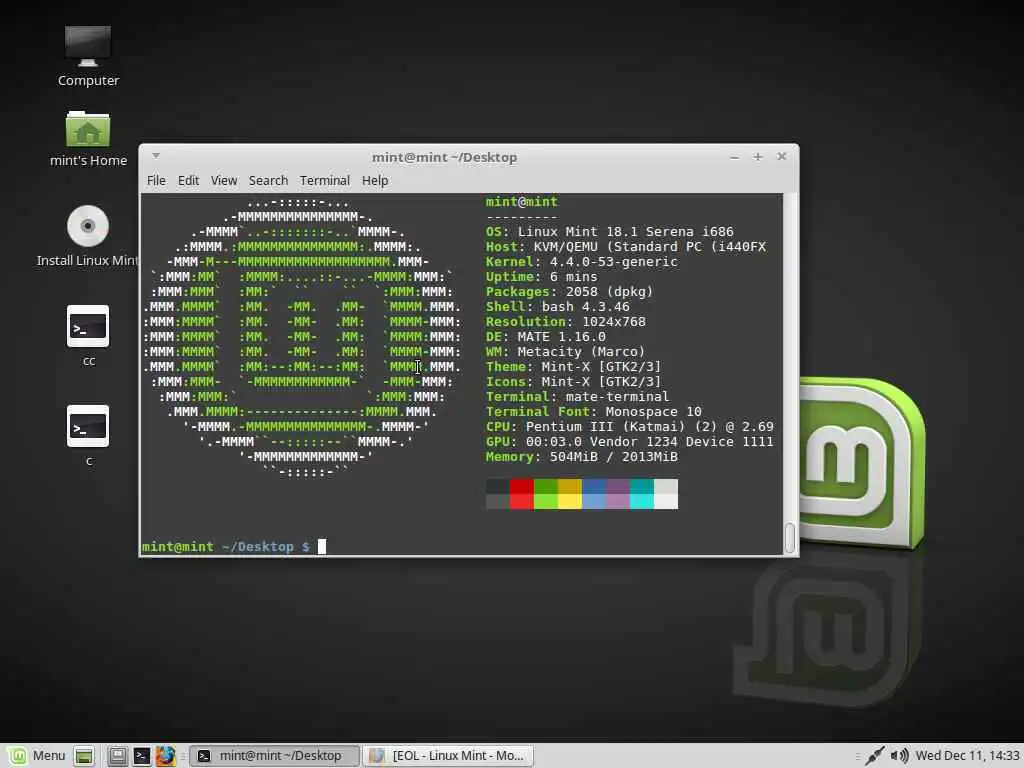
Task: Switch to the EOL - Linux Mint taskbar window
Action: pos(448,756)
